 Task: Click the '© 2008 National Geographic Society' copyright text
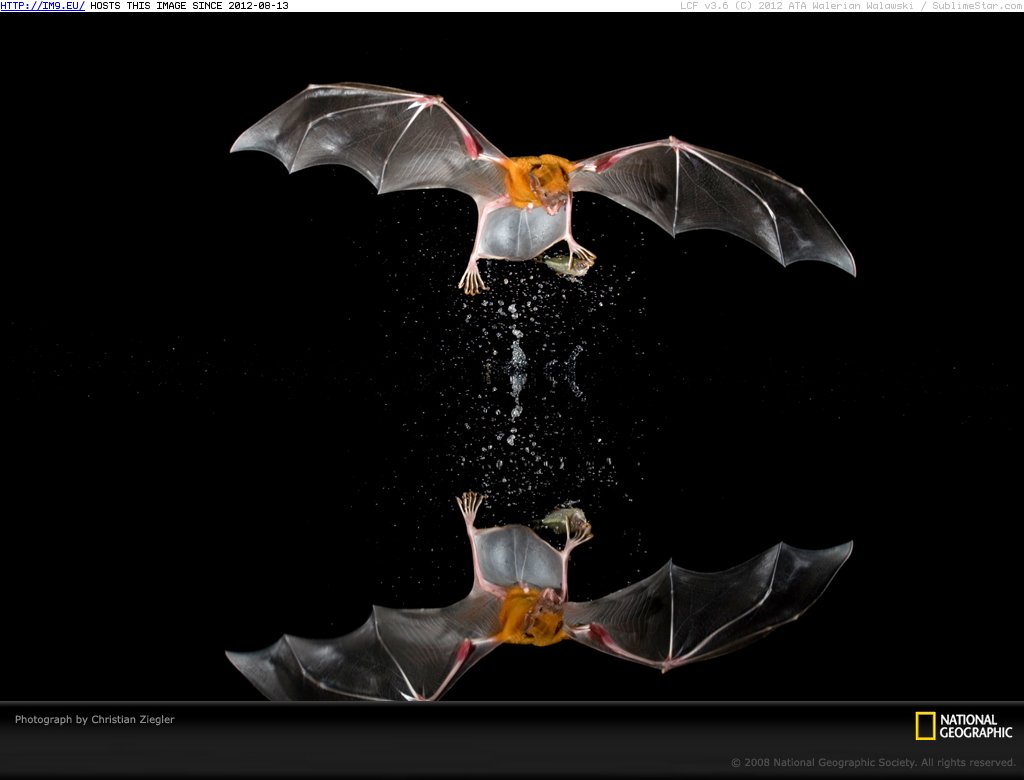[x=873, y=762]
